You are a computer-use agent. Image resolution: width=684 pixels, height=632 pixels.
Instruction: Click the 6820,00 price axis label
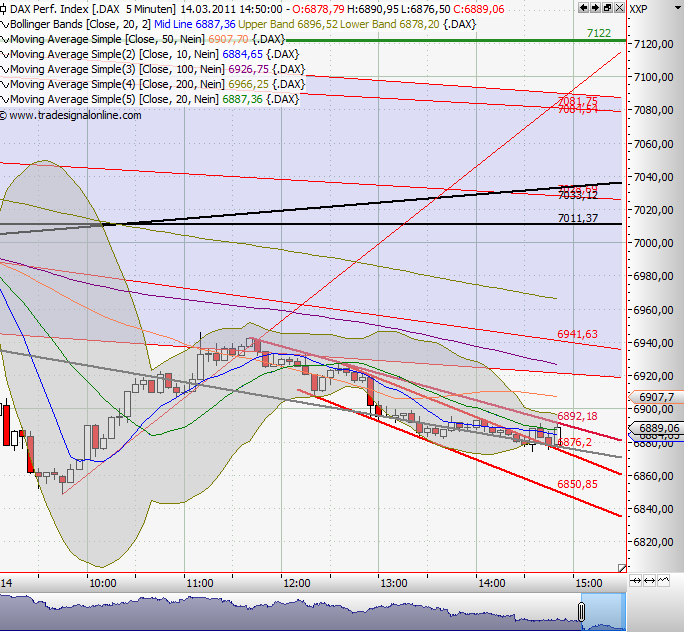(653, 542)
